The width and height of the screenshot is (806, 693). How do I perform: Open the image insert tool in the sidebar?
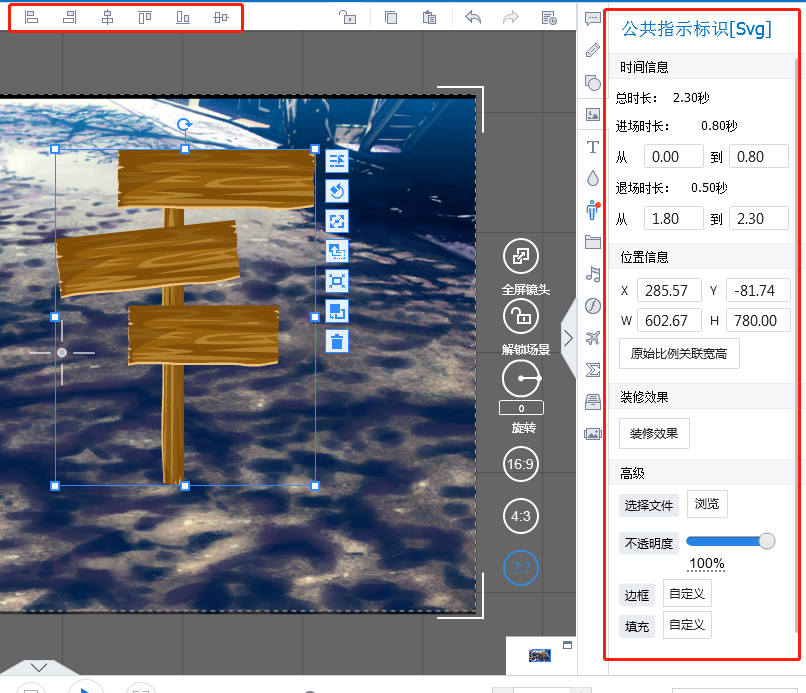click(593, 114)
